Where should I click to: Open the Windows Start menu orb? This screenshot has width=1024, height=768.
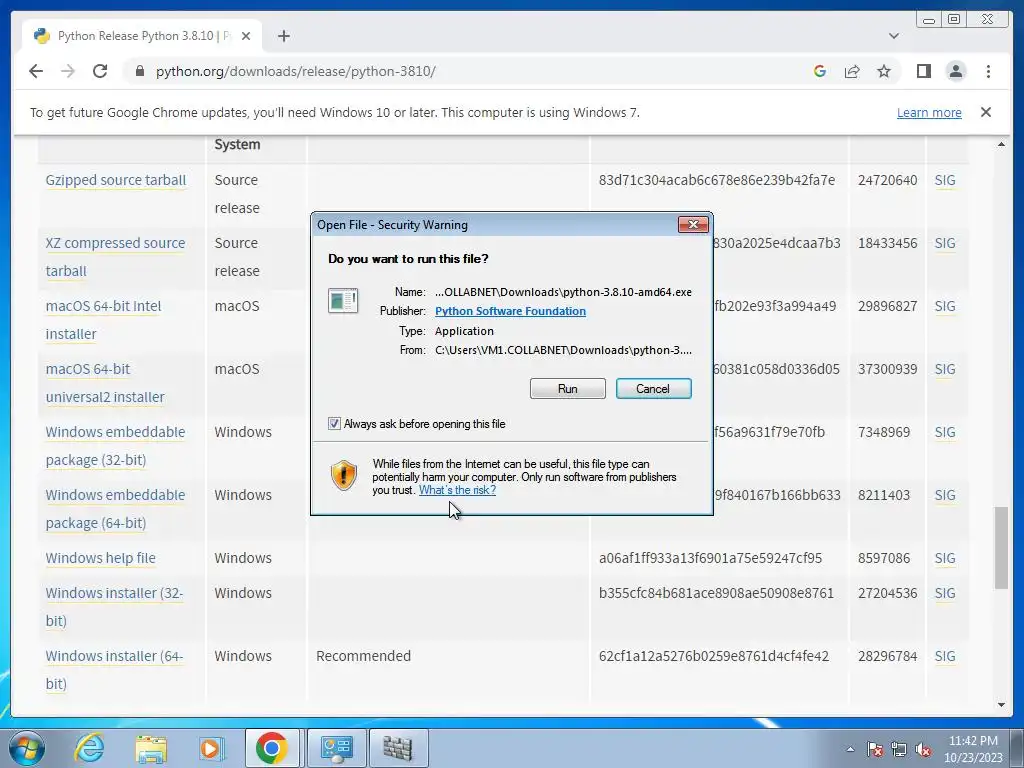[x=27, y=748]
